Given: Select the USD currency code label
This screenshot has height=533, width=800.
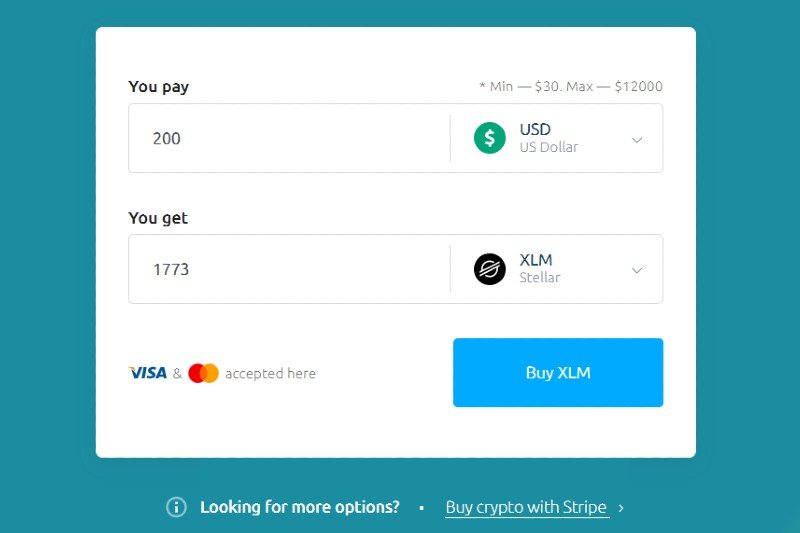Looking at the screenshot, I should (535, 129).
